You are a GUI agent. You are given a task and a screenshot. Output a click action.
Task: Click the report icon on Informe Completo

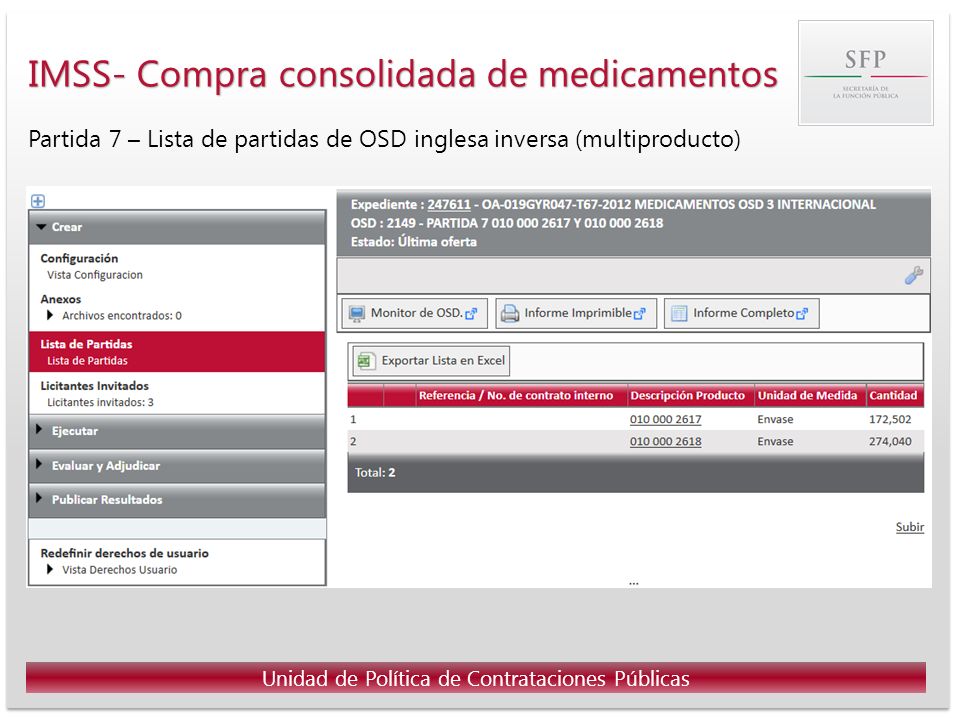679,313
